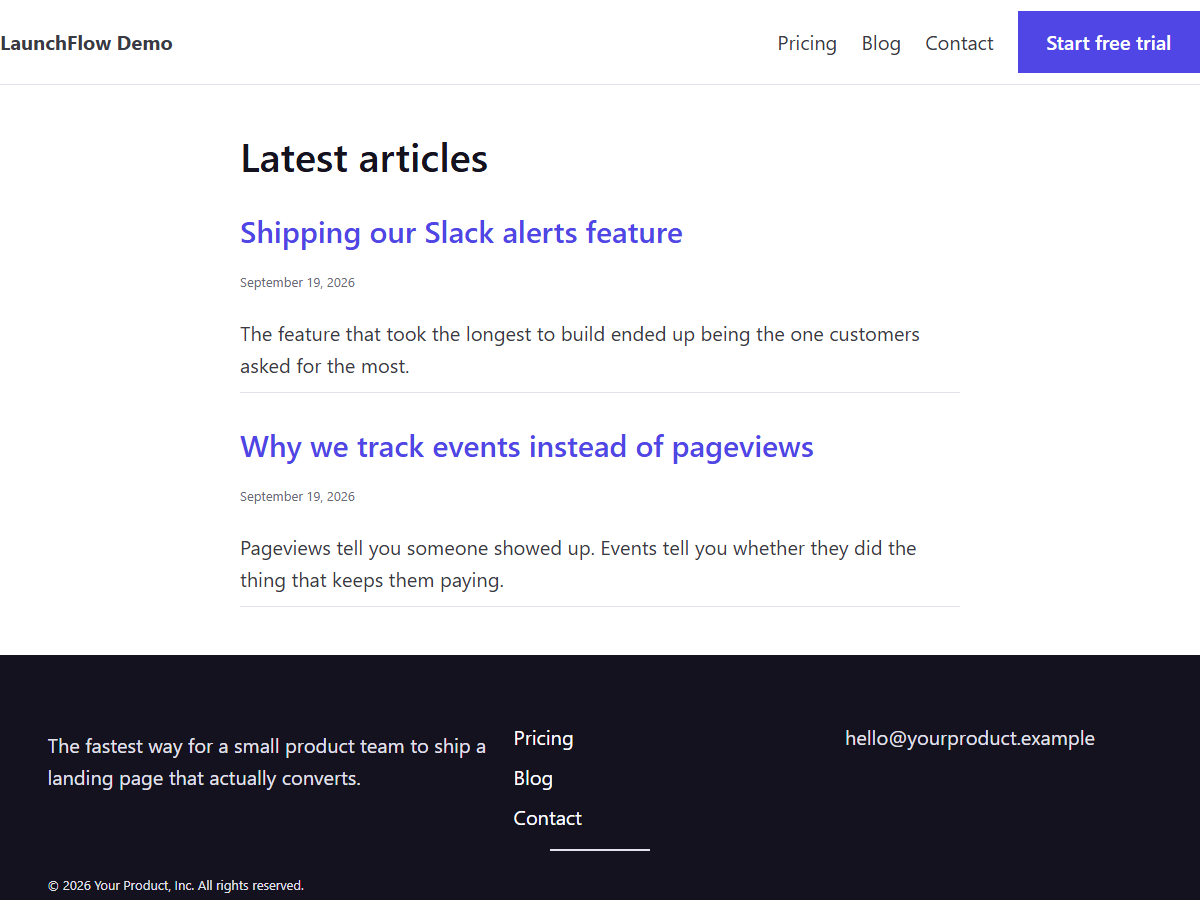Click the excerpt starting Pageviews tell you someone

(x=578, y=564)
